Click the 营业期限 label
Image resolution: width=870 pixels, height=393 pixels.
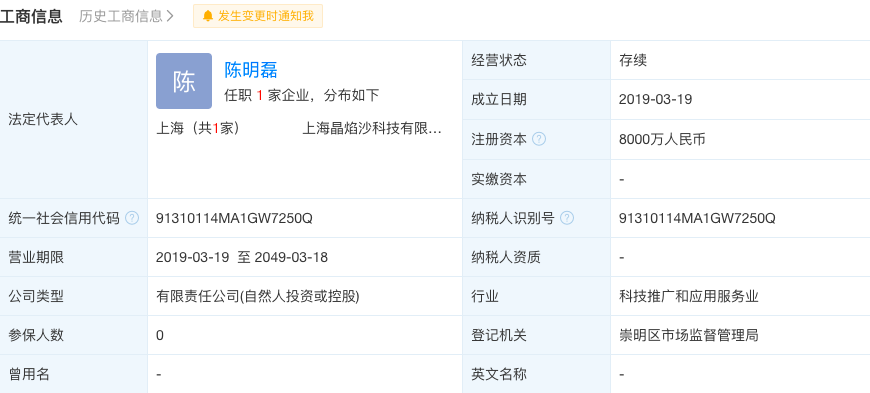point(36,258)
